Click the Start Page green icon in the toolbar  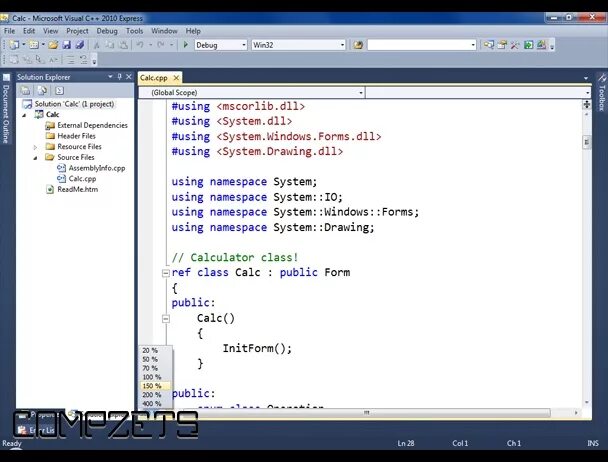click(x=528, y=45)
